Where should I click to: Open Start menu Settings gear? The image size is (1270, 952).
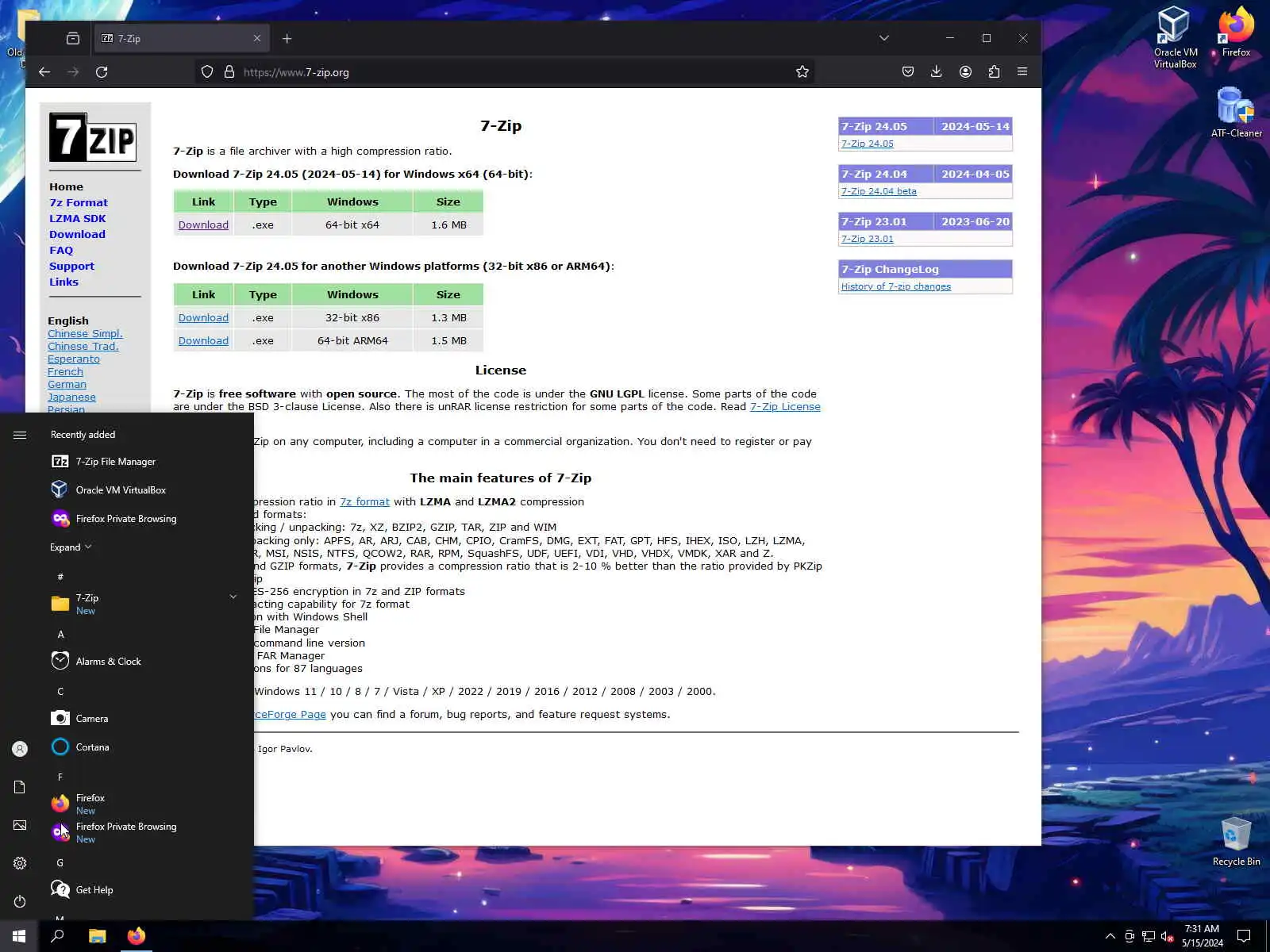click(x=20, y=863)
